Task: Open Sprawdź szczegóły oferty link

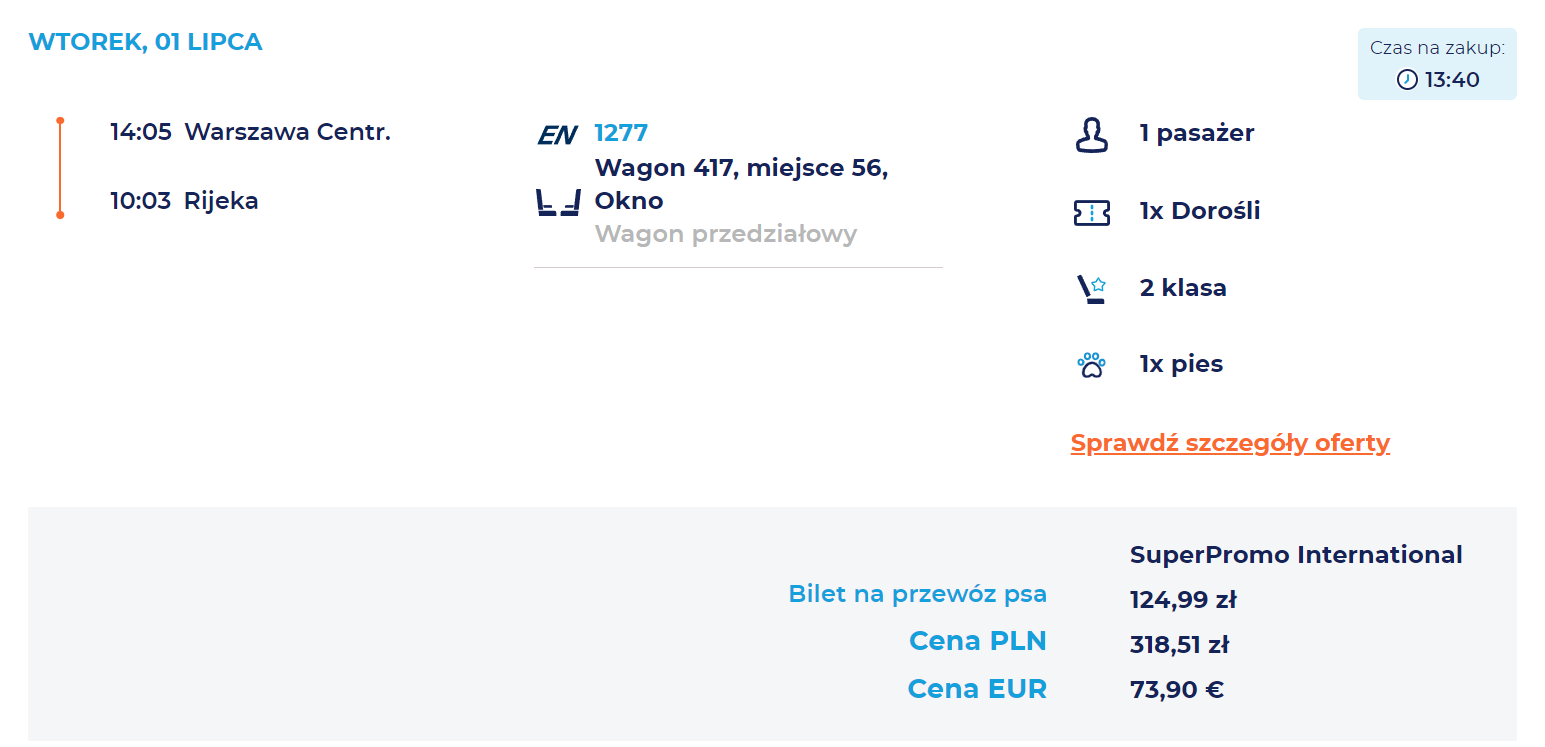Action: pos(1230,443)
